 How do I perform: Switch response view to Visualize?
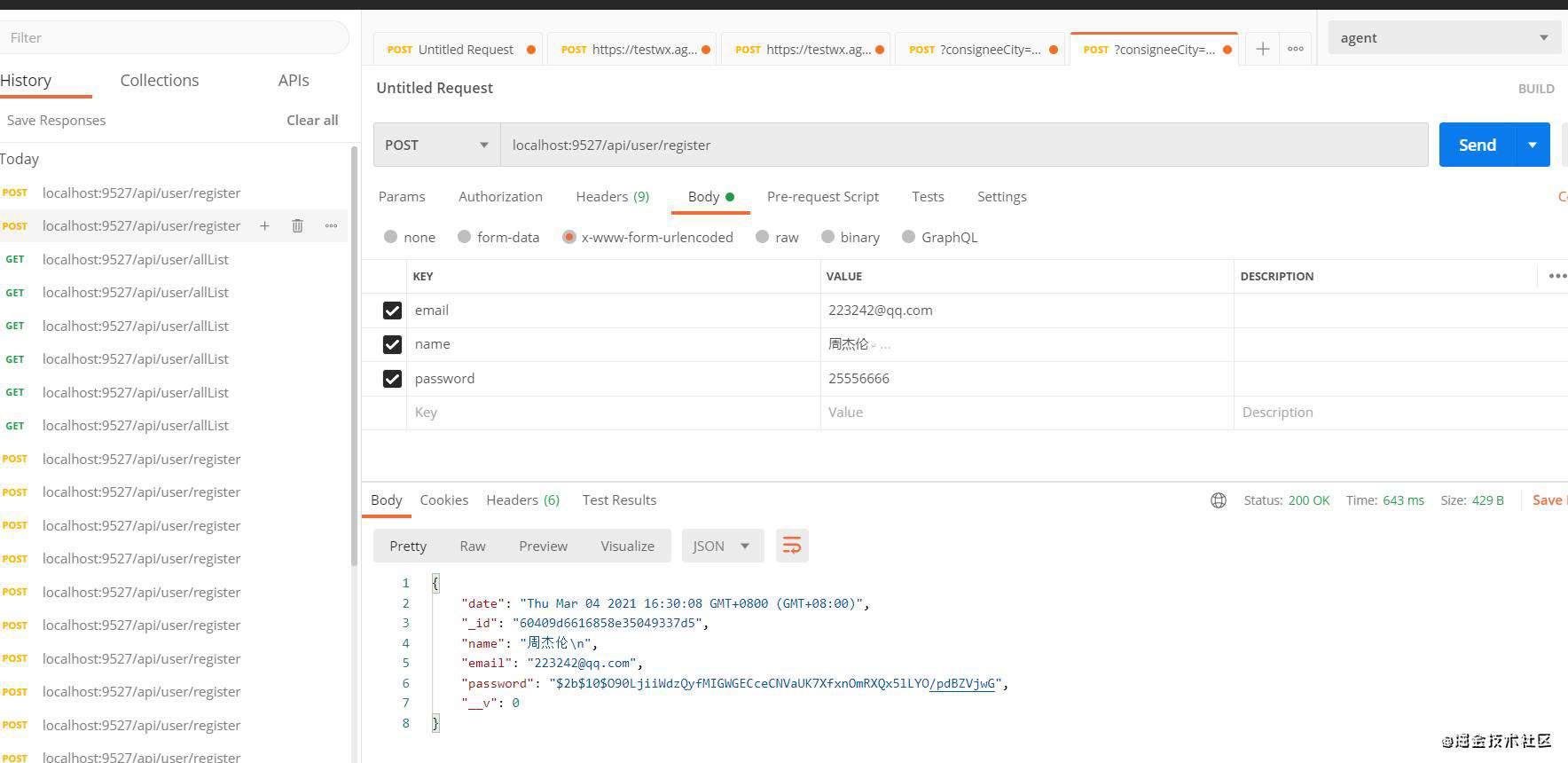(627, 546)
